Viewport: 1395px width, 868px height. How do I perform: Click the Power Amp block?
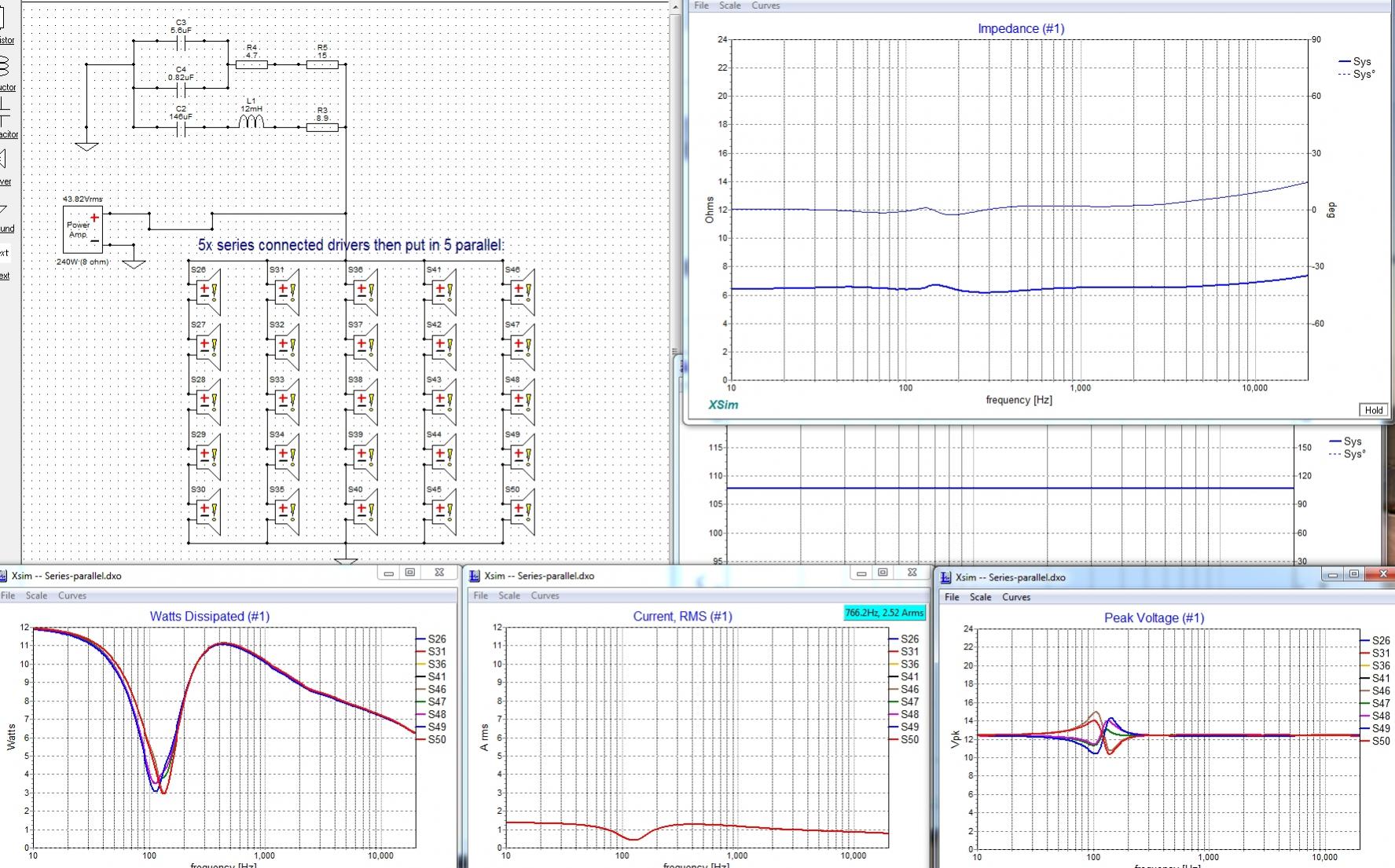coord(83,228)
